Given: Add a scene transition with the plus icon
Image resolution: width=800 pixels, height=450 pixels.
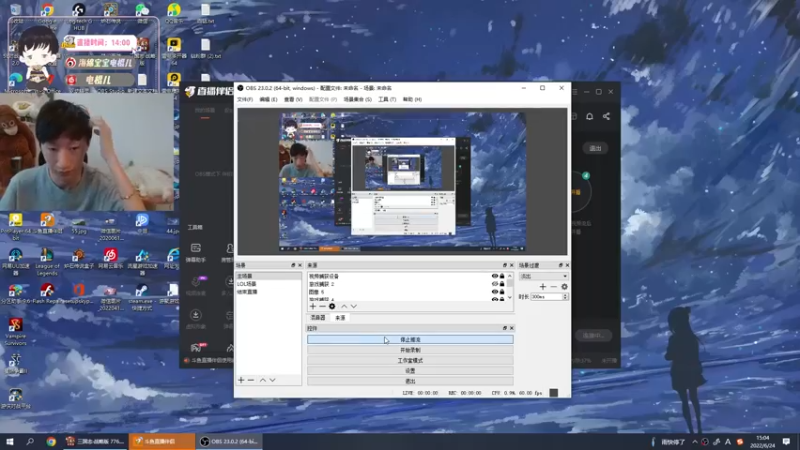Looking at the screenshot, I should [543, 287].
